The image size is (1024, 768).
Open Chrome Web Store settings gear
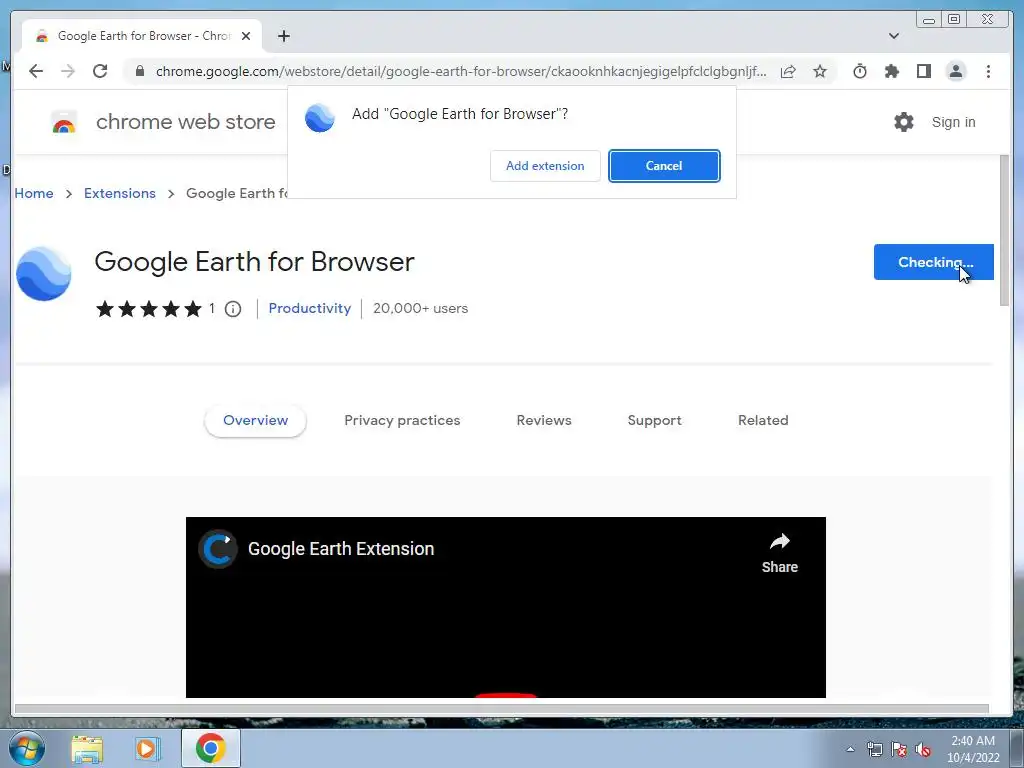[x=904, y=121]
